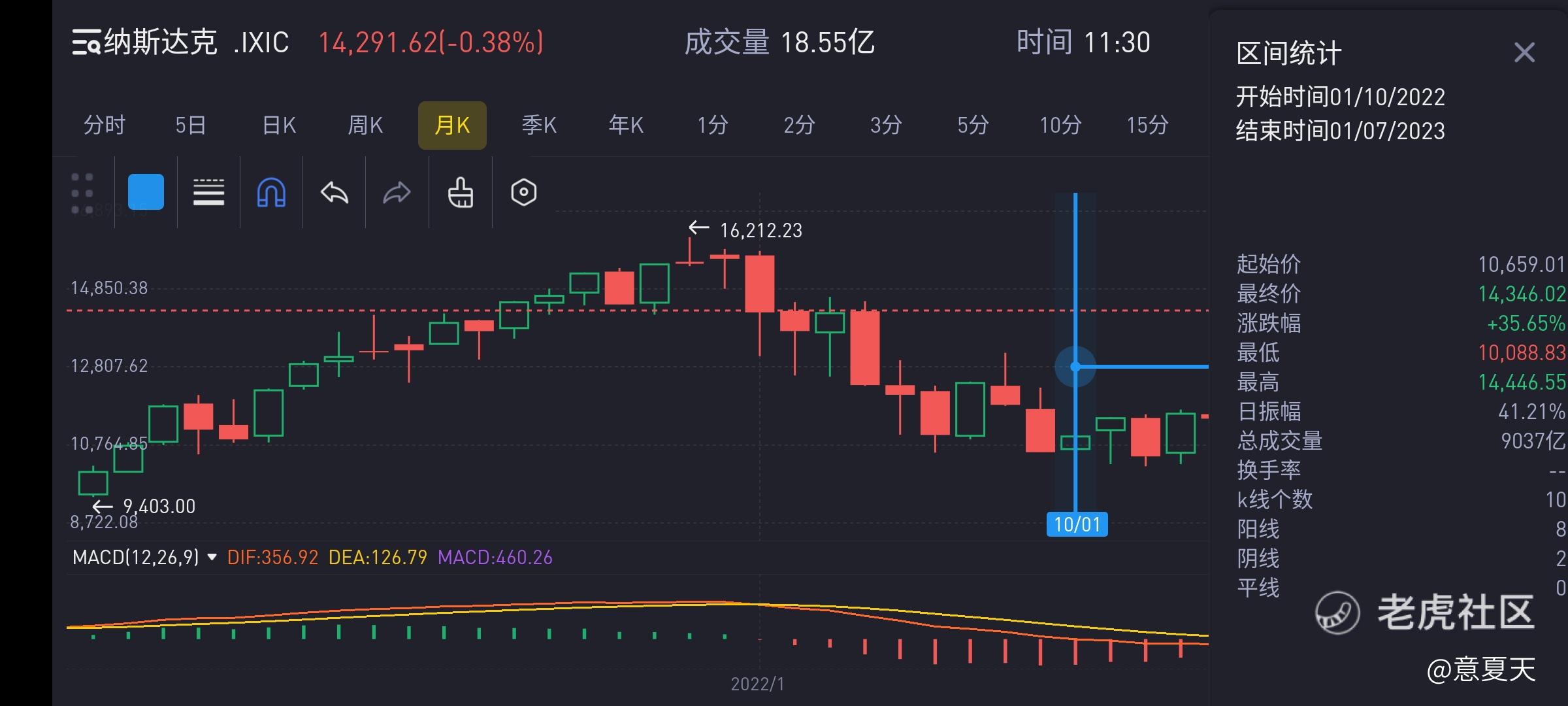Toggle the magnet snap tool

point(271,192)
